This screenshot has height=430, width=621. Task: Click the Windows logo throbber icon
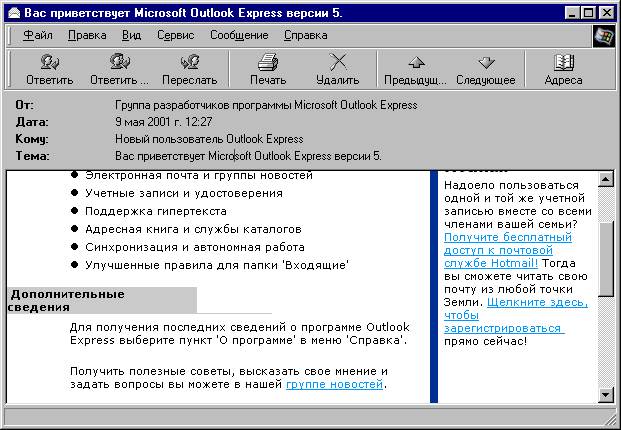coord(604,36)
